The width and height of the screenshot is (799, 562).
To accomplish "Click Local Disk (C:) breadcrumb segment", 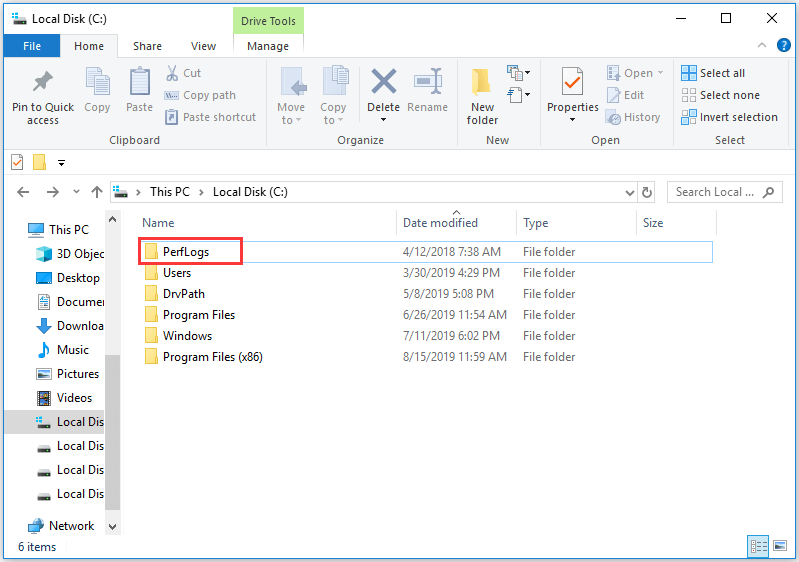I will (250, 192).
